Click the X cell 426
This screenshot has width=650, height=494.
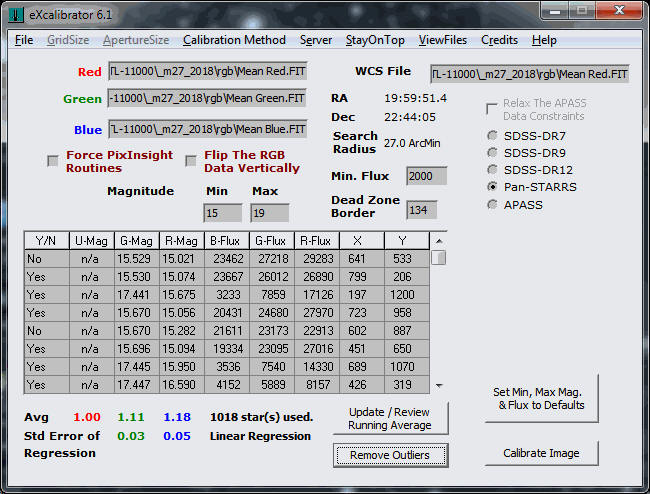(x=361, y=385)
